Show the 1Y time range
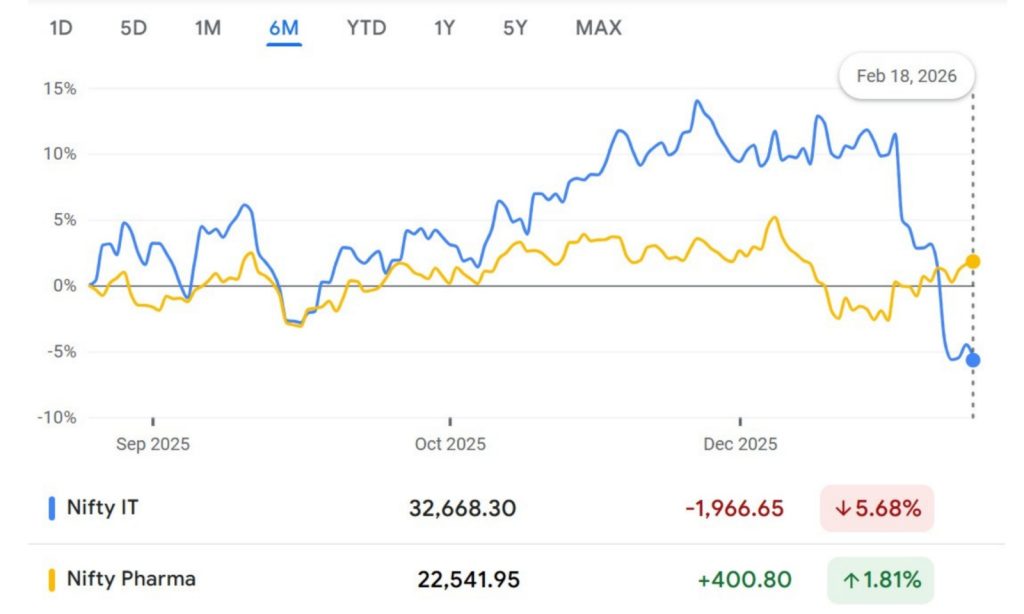Viewport: 1024px width, 614px height. point(444,28)
